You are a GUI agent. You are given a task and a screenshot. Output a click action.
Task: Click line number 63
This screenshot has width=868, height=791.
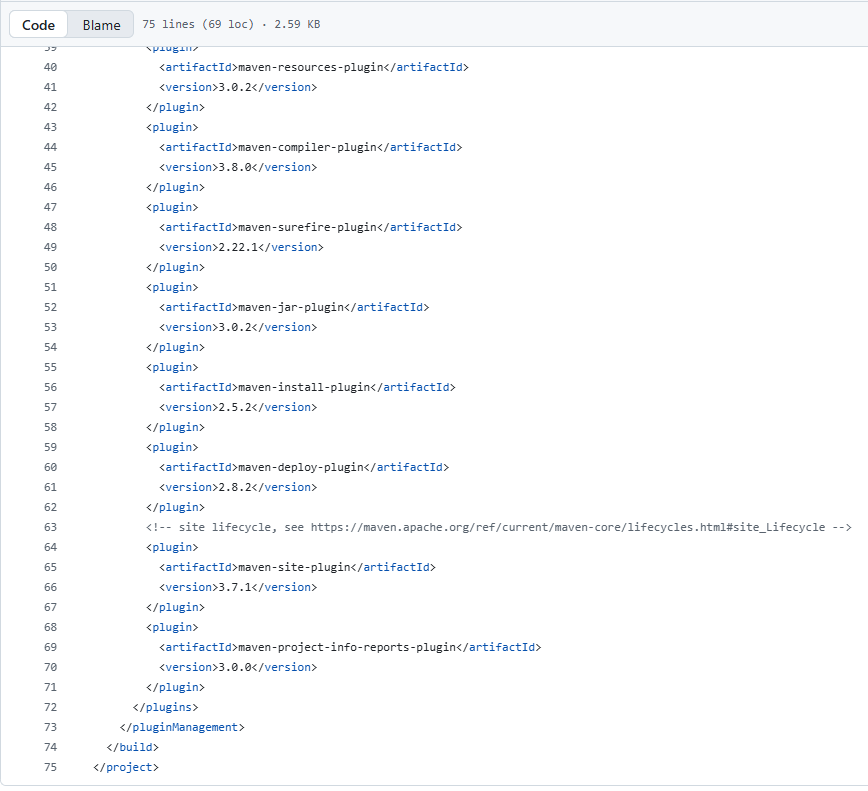(x=50, y=527)
